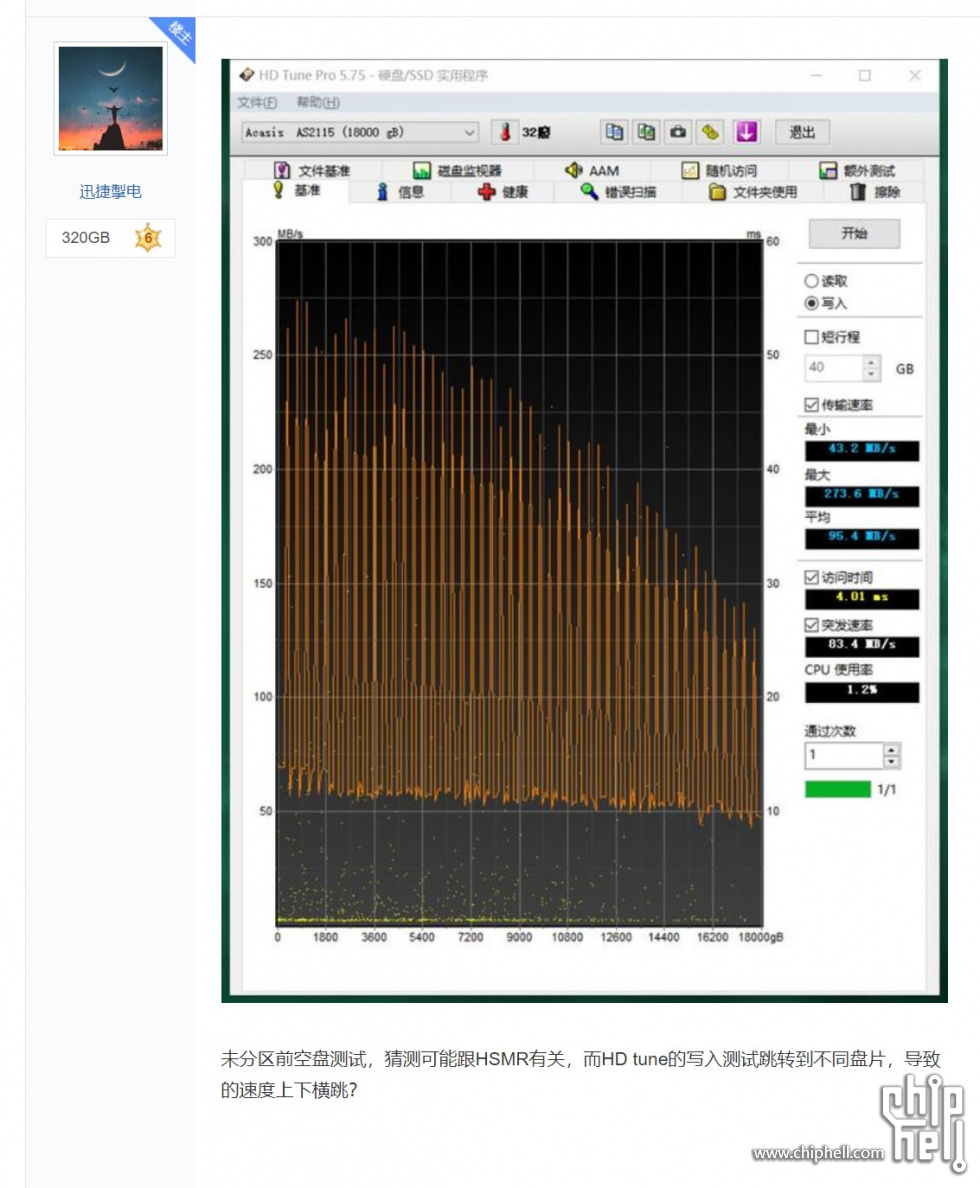This screenshot has height=1188, width=980.
Task: Click the 4.01 ms access time value
Action: (x=862, y=599)
